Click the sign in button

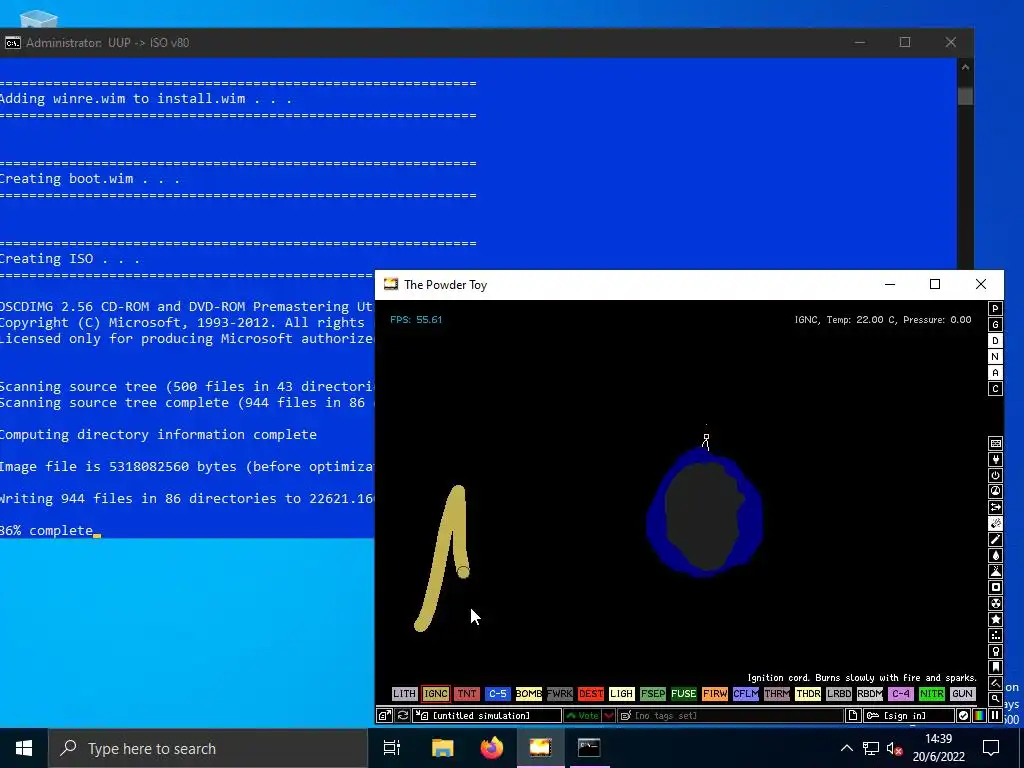click(908, 716)
